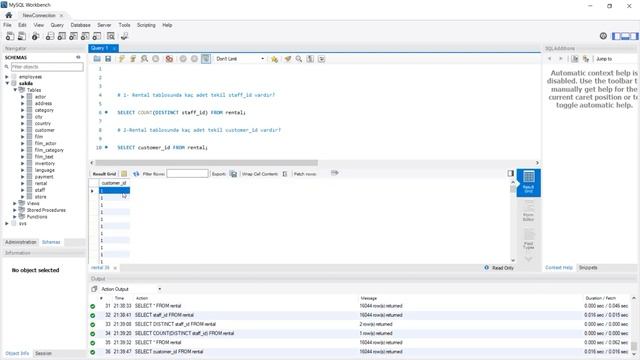Screen dimensions: 640x360
Task: Save the script with the floppy icon
Action: pyautogui.click(x=108, y=59)
